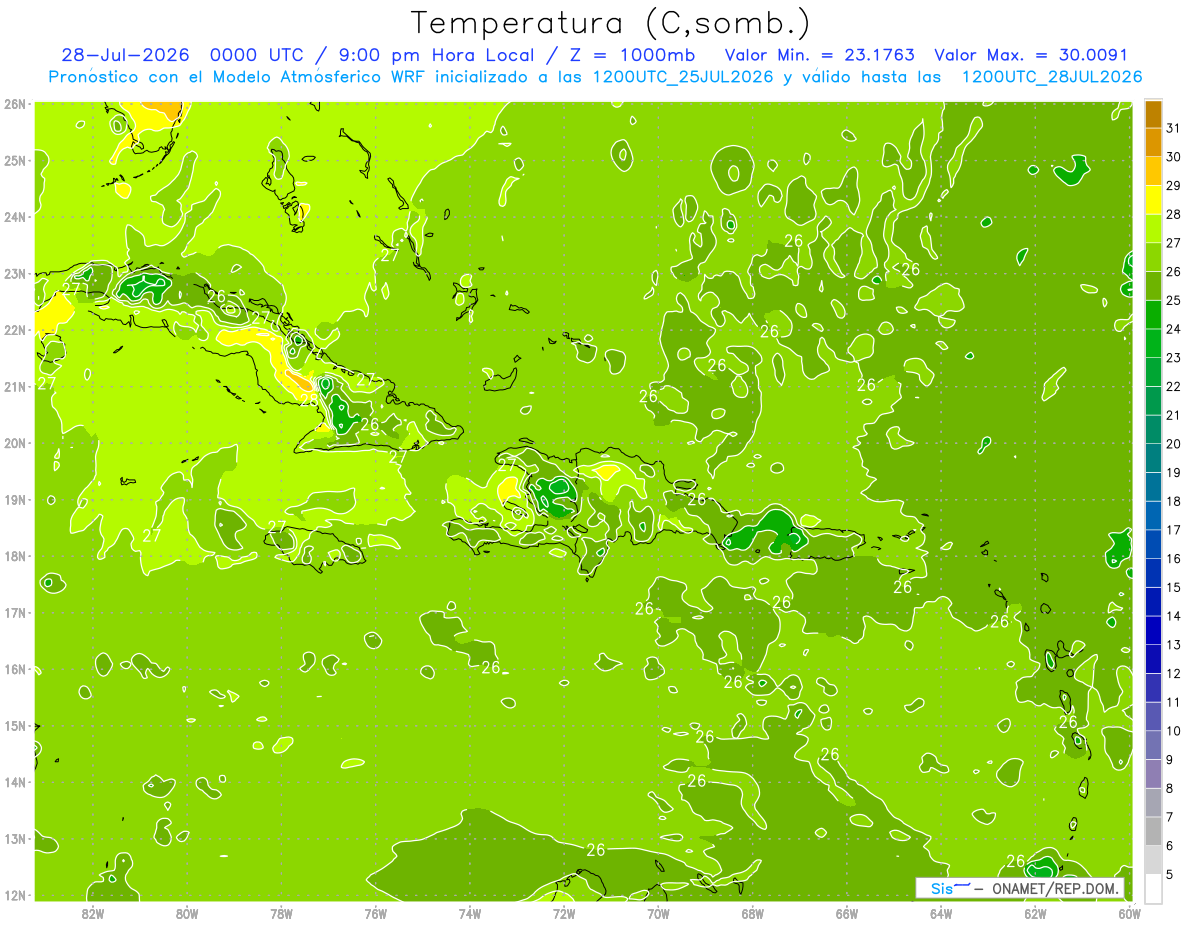Click the legend value 13
1200x927 pixels.
point(1173,645)
